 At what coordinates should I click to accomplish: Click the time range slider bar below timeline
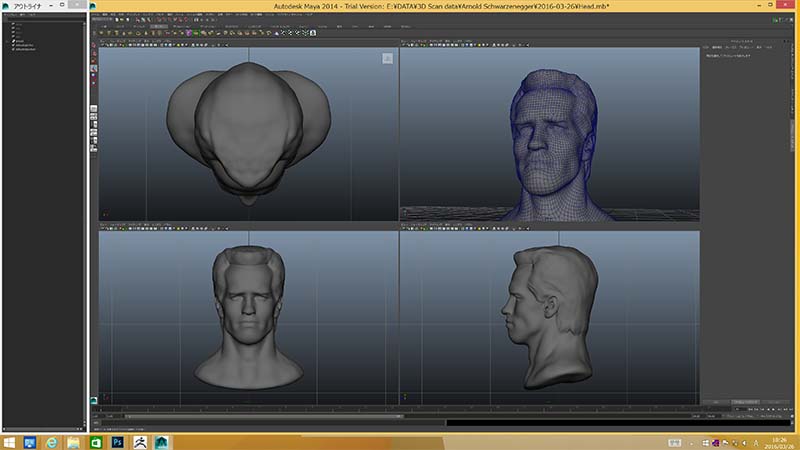pyautogui.click(x=400, y=415)
